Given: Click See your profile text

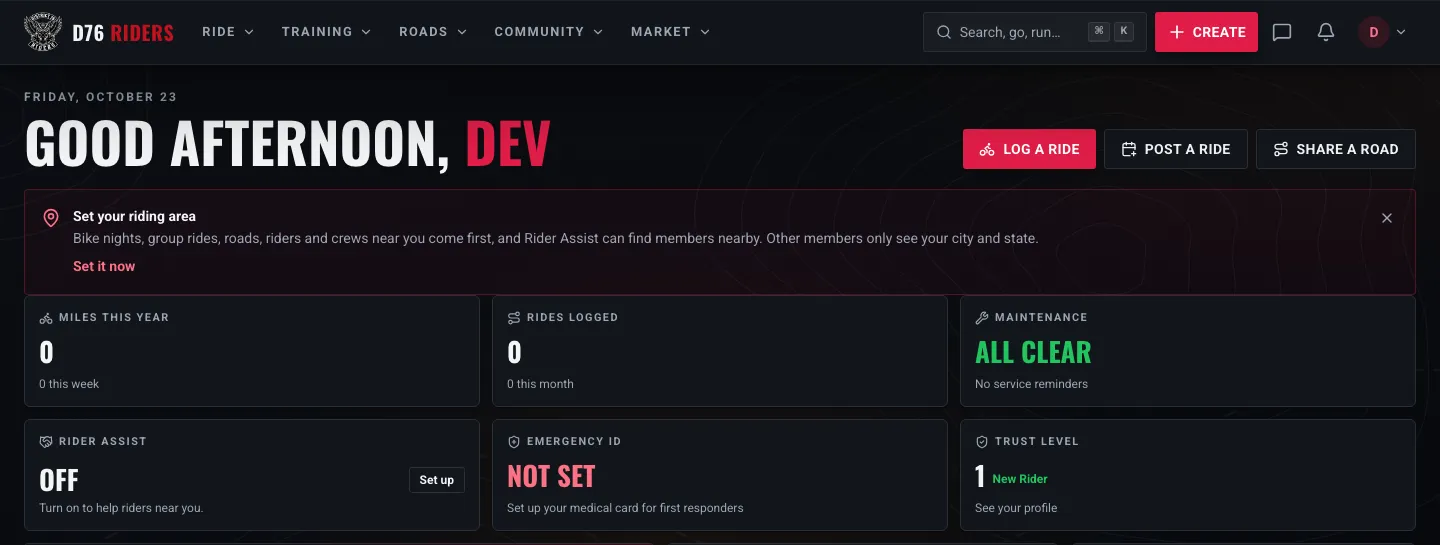Looking at the screenshot, I should coord(1016,508).
